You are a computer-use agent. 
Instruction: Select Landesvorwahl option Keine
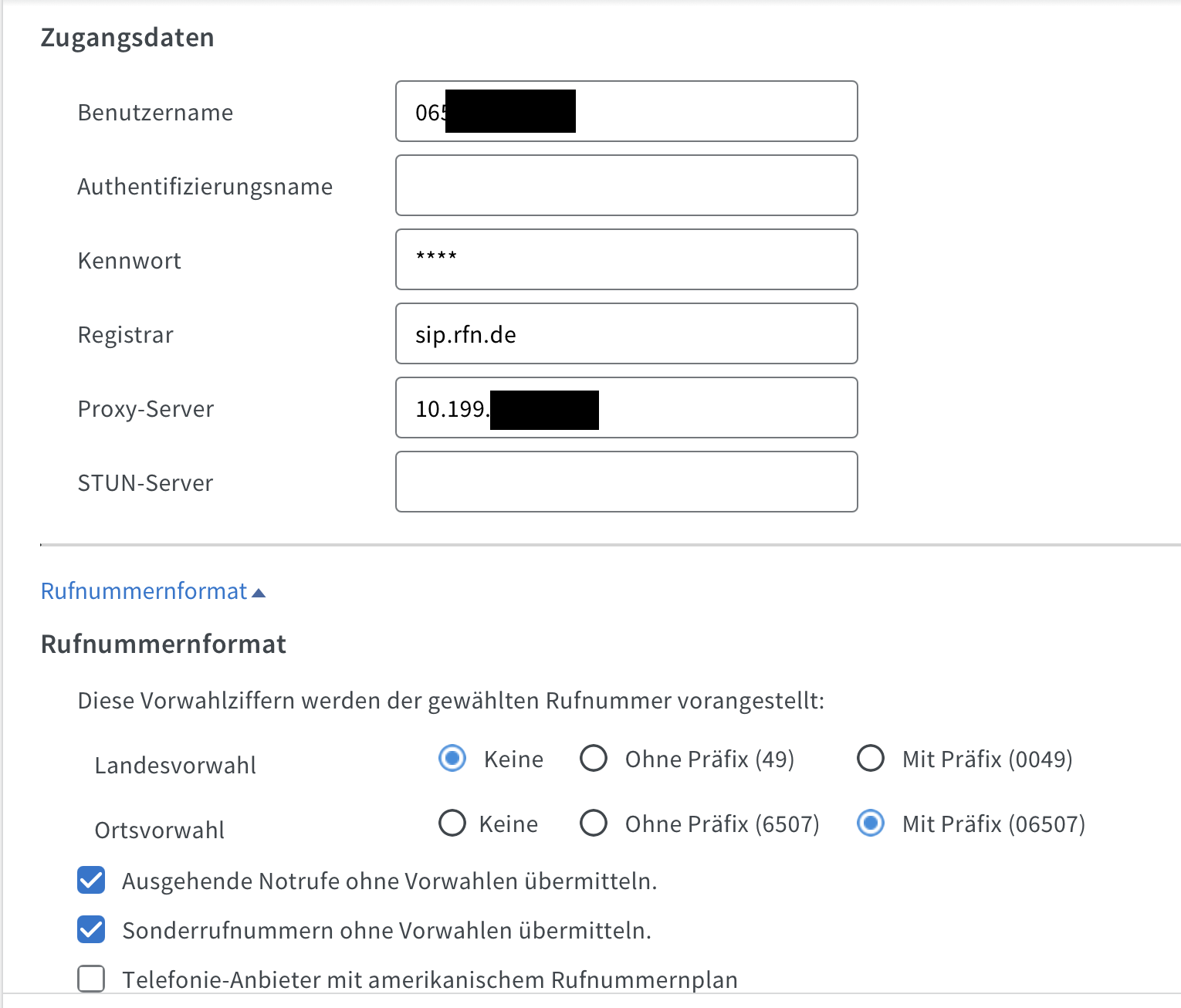pyautogui.click(x=452, y=759)
